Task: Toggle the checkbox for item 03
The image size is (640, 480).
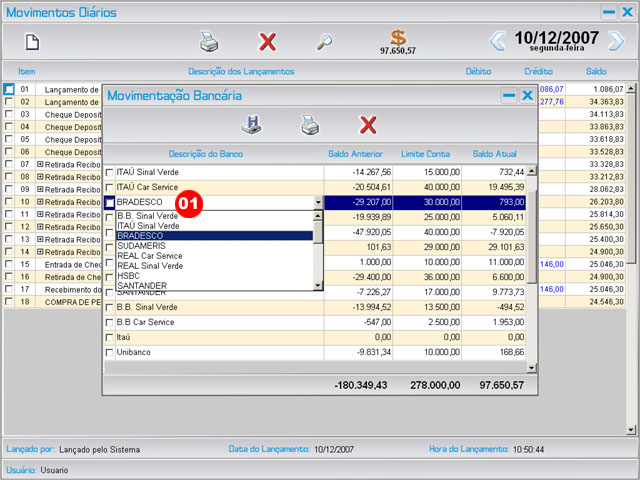Action: [x=9, y=115]
